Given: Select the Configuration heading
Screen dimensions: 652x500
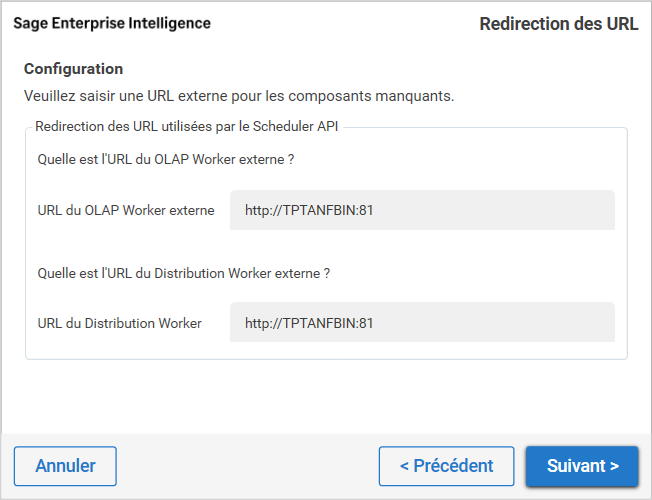Looking at the screenshot, I should click(74, 69).
